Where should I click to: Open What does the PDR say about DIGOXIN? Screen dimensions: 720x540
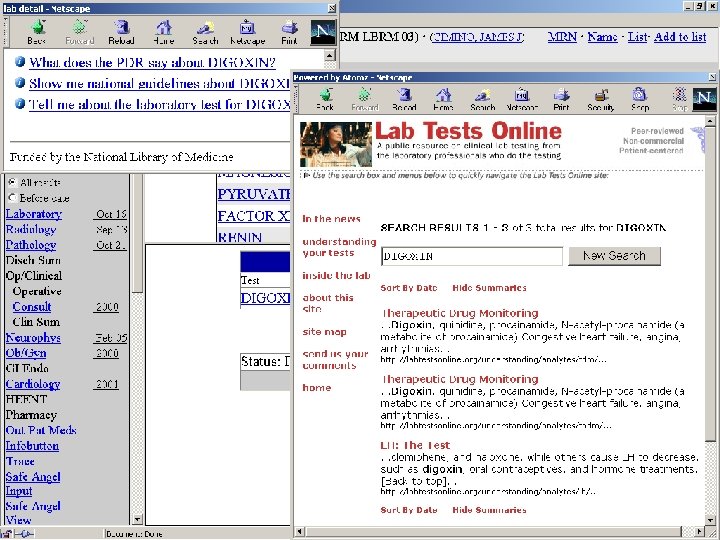(152, 62)
